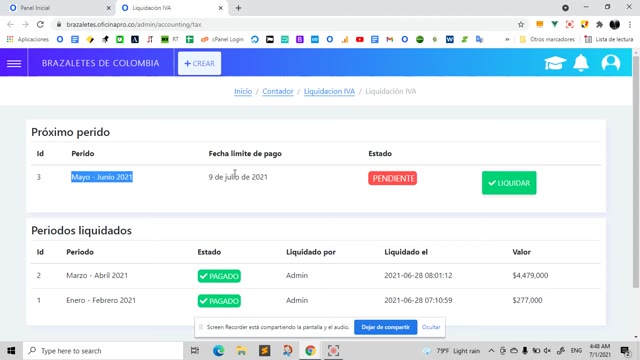Open the cPanel Login bookmark
The width and height of the screenshot is (640, 360).
coord(222,39)
